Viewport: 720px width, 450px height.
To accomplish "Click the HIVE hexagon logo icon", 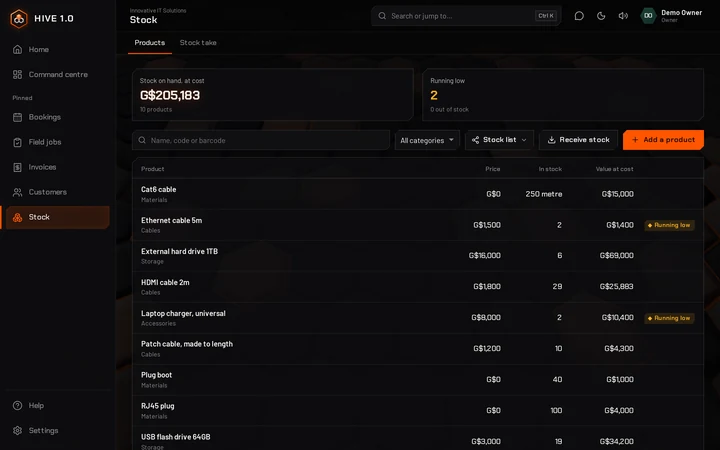I will (19, 19).
